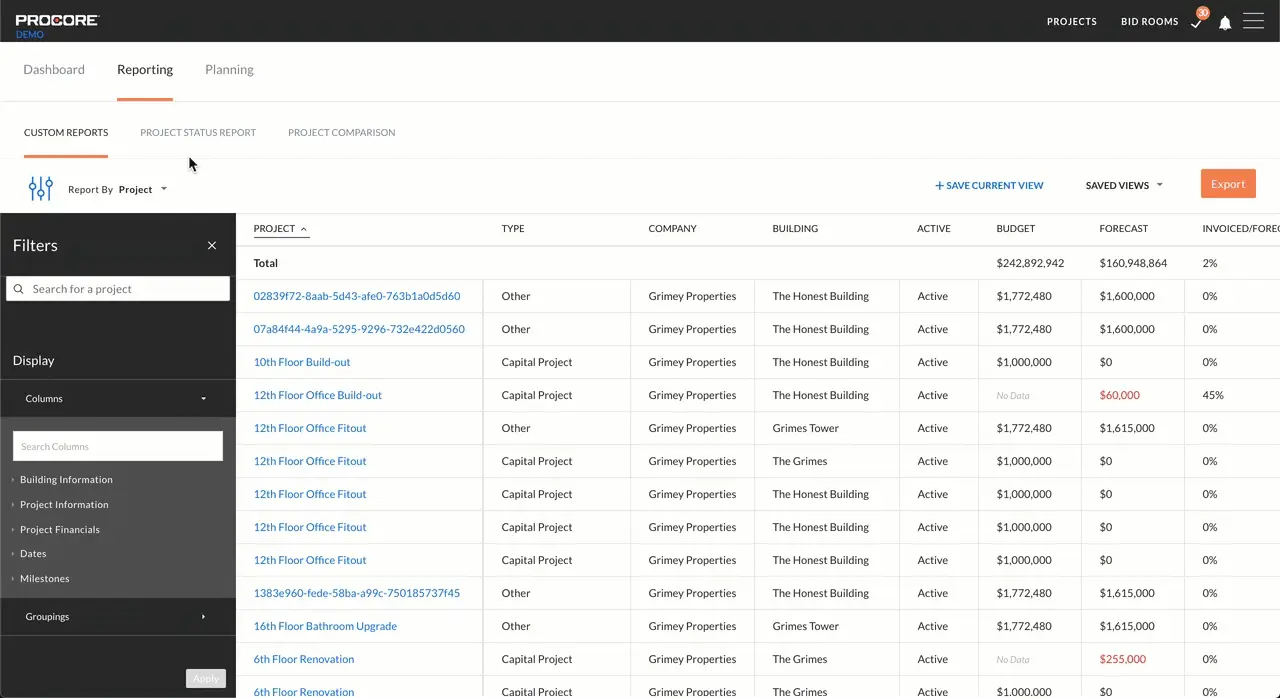Click the 45% invoiced value

click(x=1213, y=395)
